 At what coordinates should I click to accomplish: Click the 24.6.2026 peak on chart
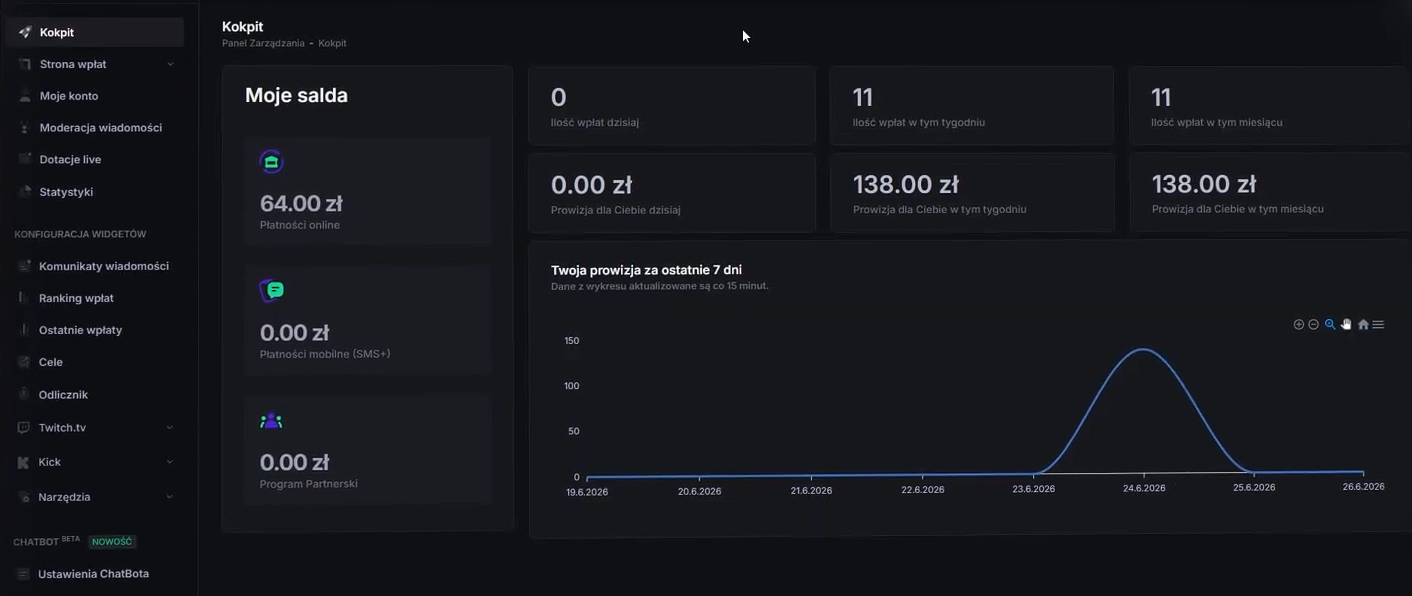click(x=1143, y=349)
